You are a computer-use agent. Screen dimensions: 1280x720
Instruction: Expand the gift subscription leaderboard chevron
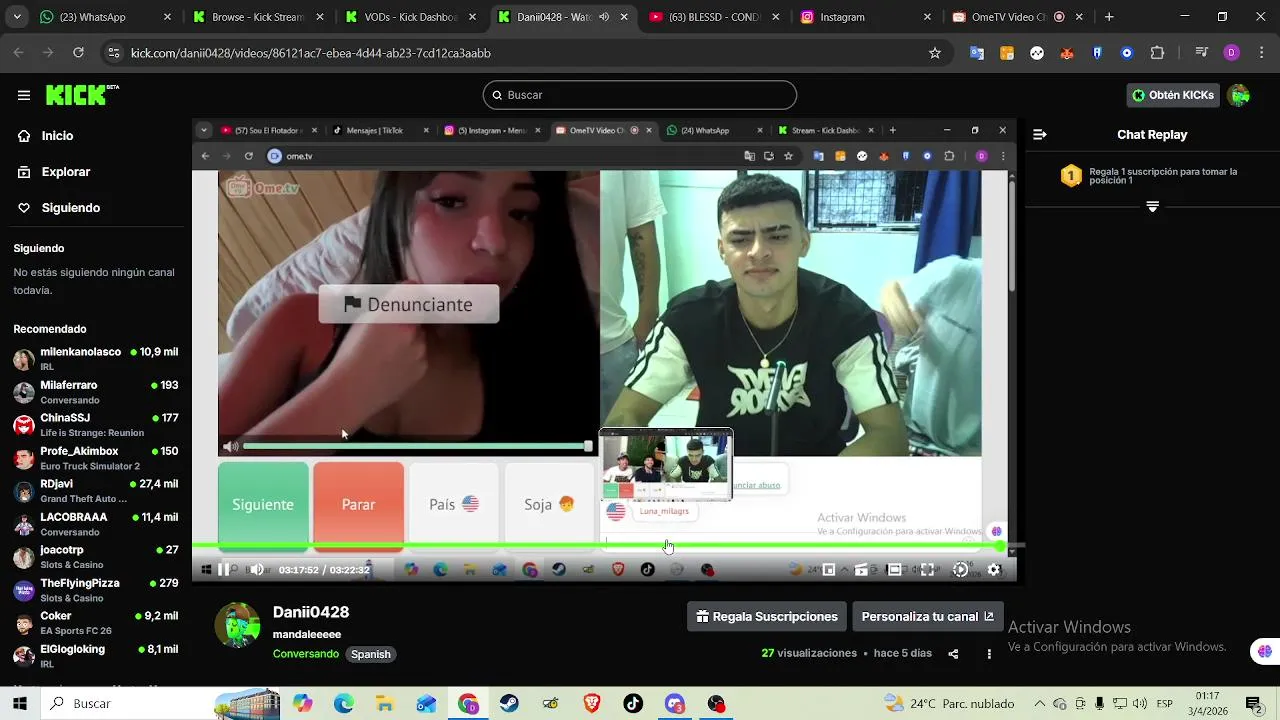(1152, 207)
